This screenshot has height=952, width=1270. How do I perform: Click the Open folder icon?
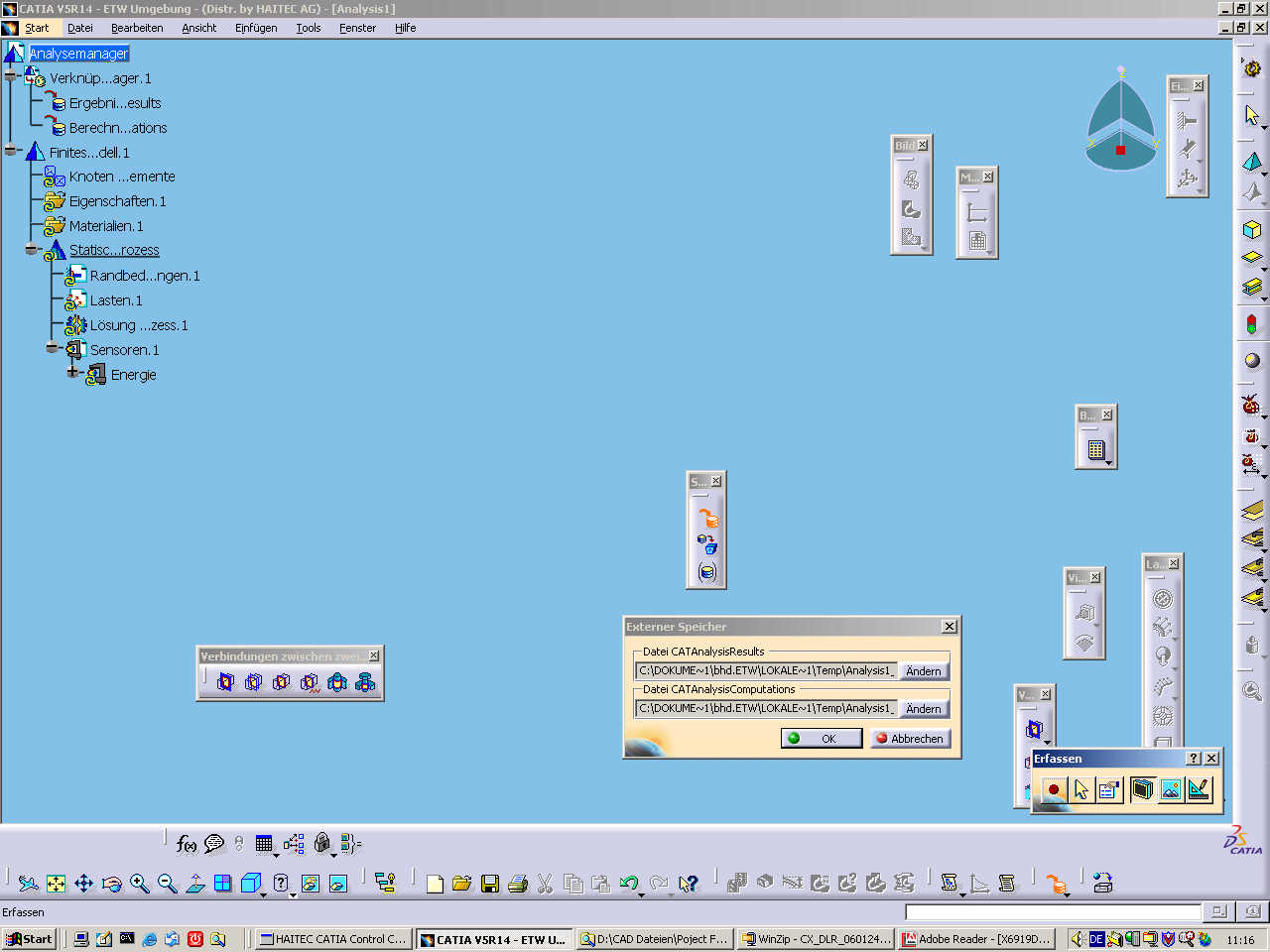click(x=462, y=883)
